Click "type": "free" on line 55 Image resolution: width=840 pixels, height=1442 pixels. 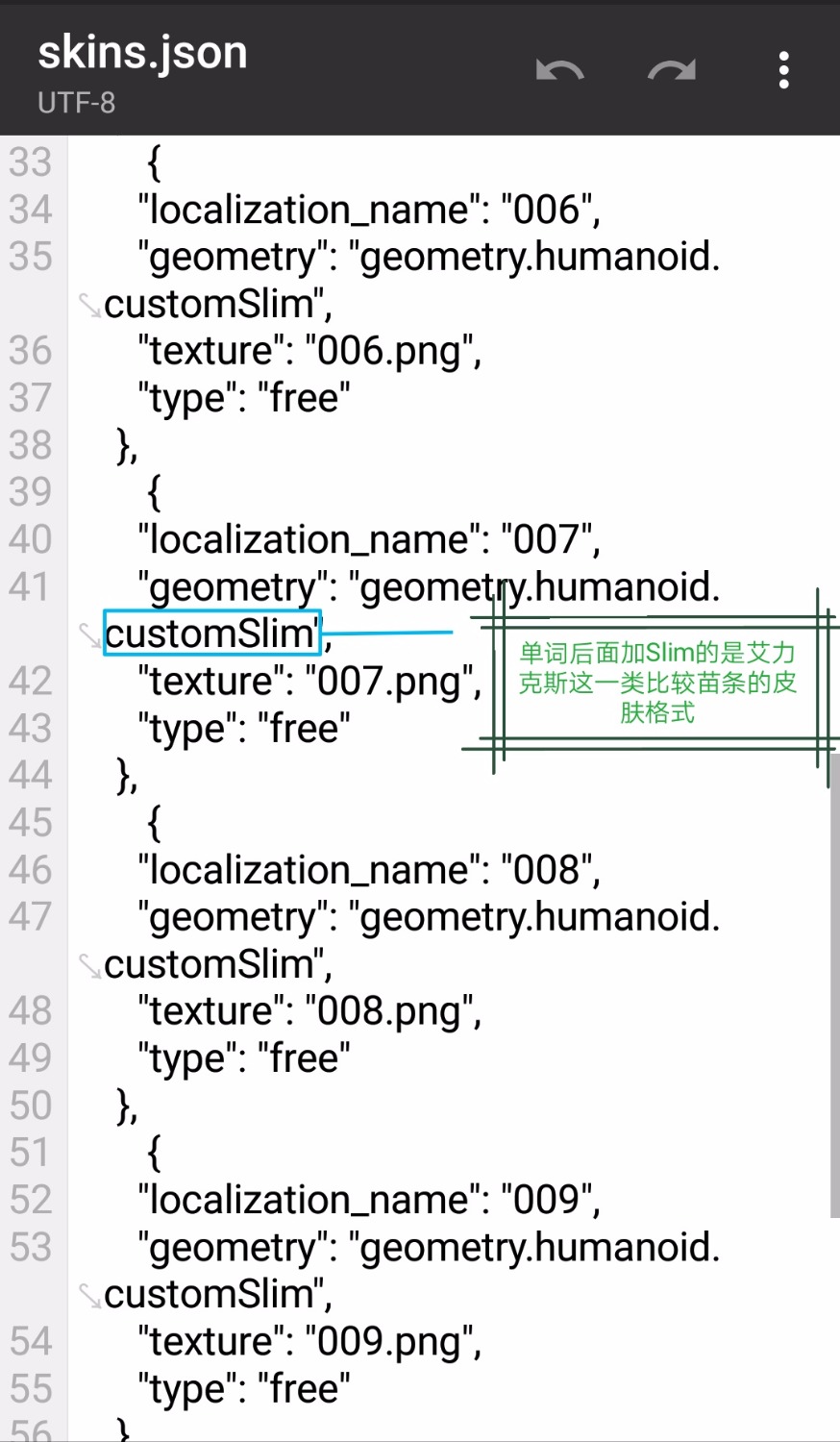coord(244,1388)
